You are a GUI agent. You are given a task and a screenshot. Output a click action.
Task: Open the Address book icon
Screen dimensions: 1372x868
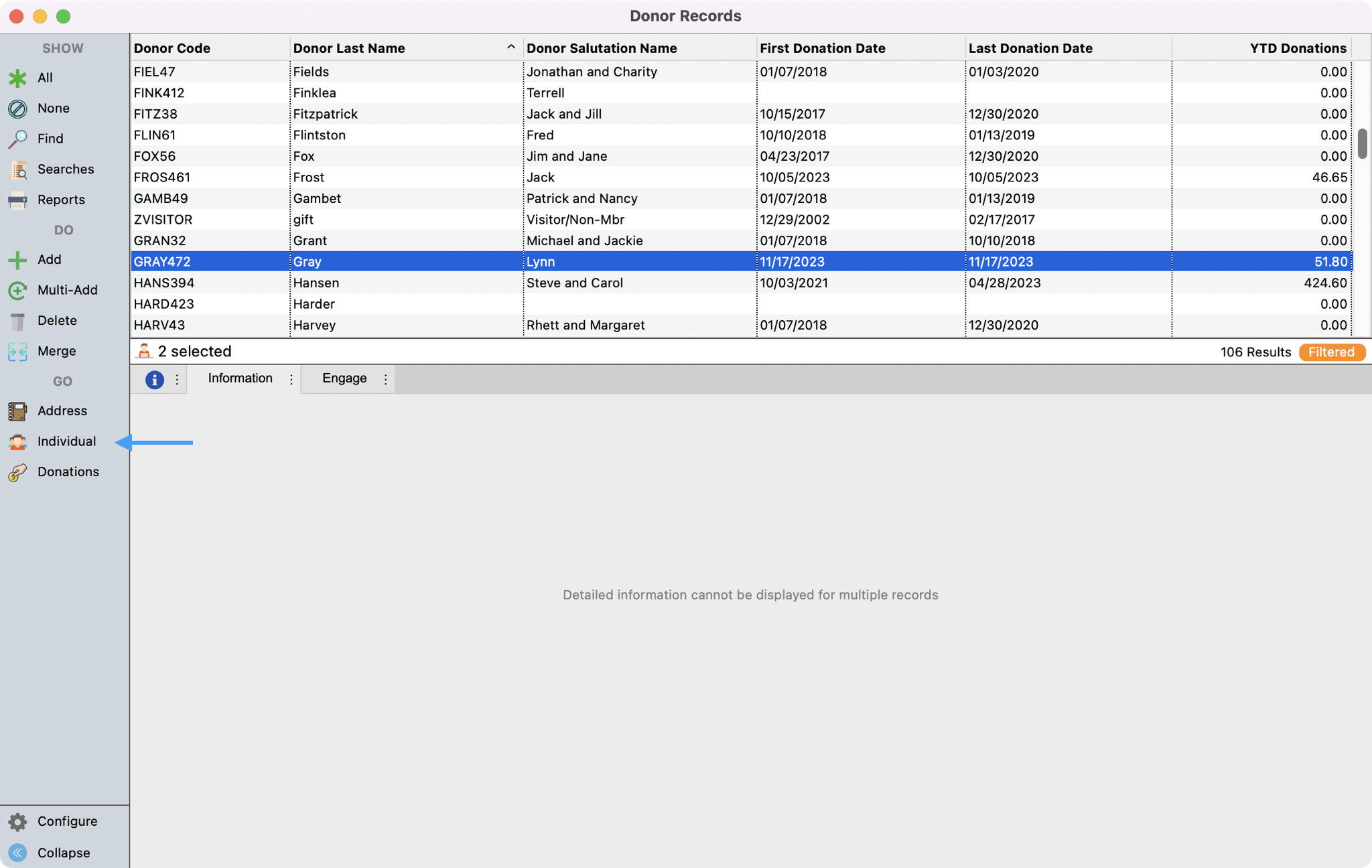(17, 411)
